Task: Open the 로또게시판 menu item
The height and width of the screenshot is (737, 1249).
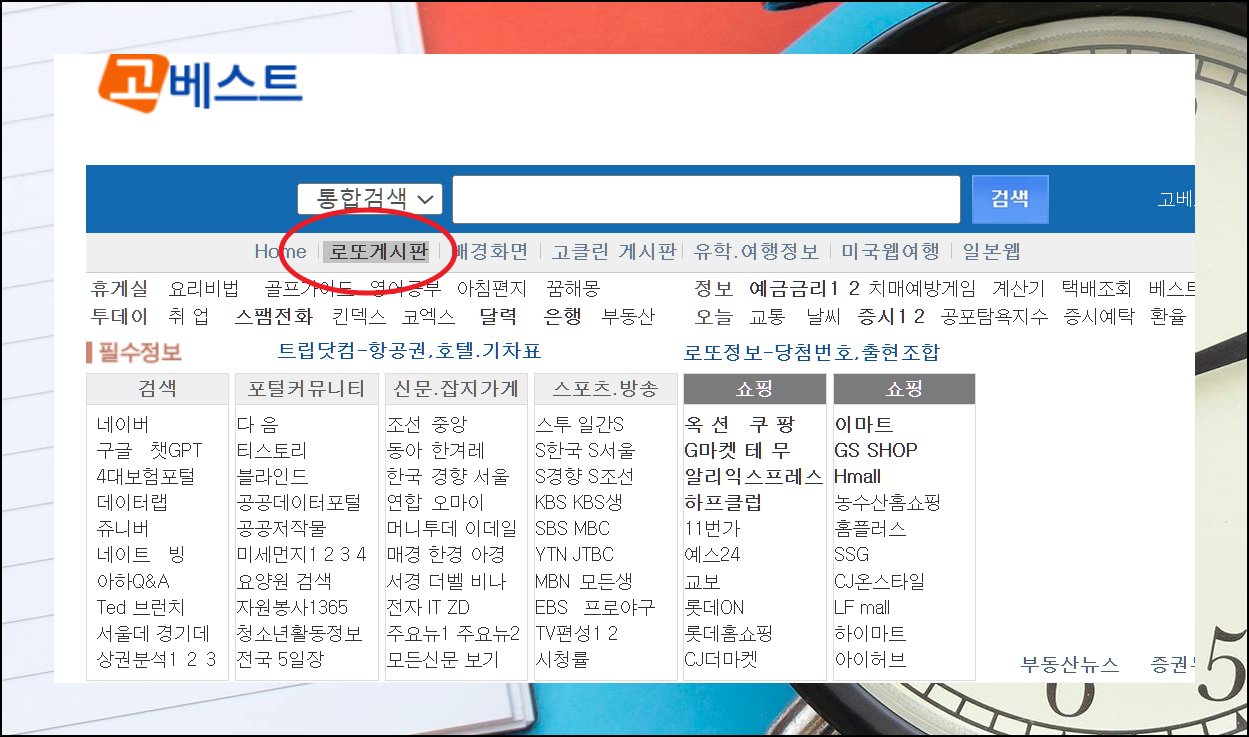Action: click(x=379, y=252)
